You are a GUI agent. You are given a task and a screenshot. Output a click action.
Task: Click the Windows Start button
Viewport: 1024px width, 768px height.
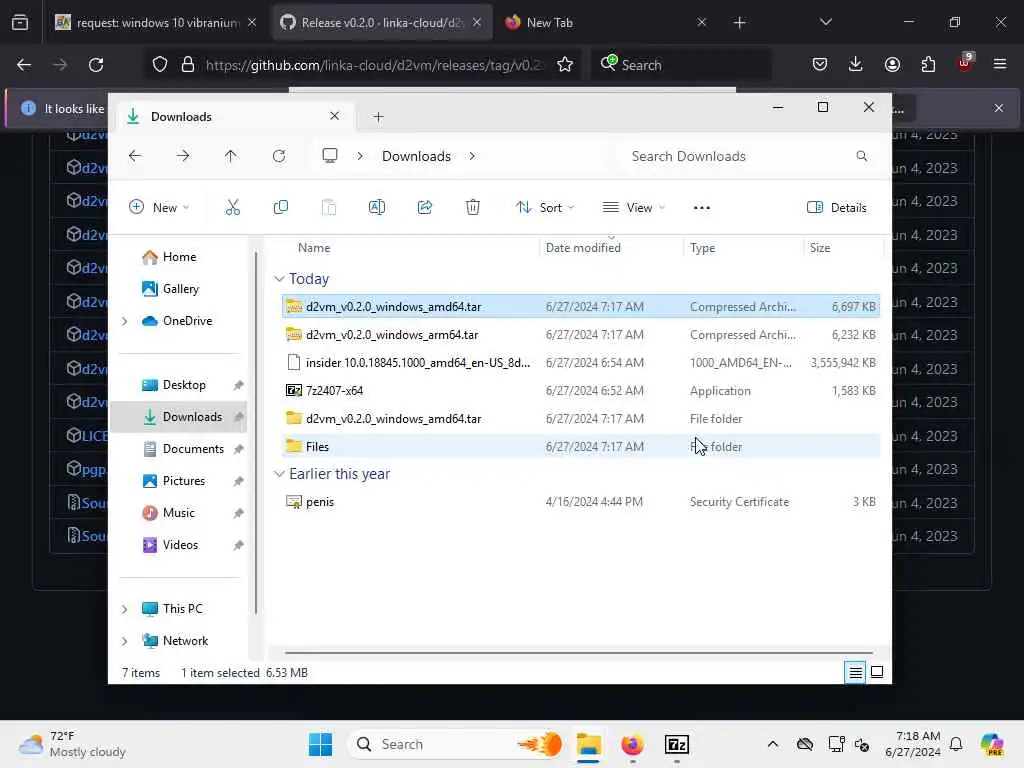pos(320,744)
